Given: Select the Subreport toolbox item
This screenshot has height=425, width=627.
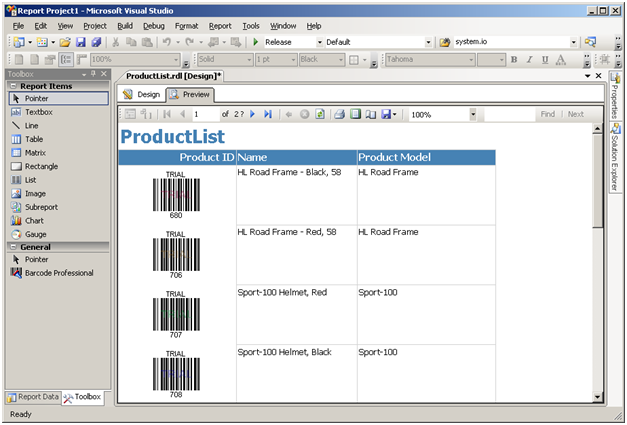Looking at the screenshot, I should click(x=58, y=207).
